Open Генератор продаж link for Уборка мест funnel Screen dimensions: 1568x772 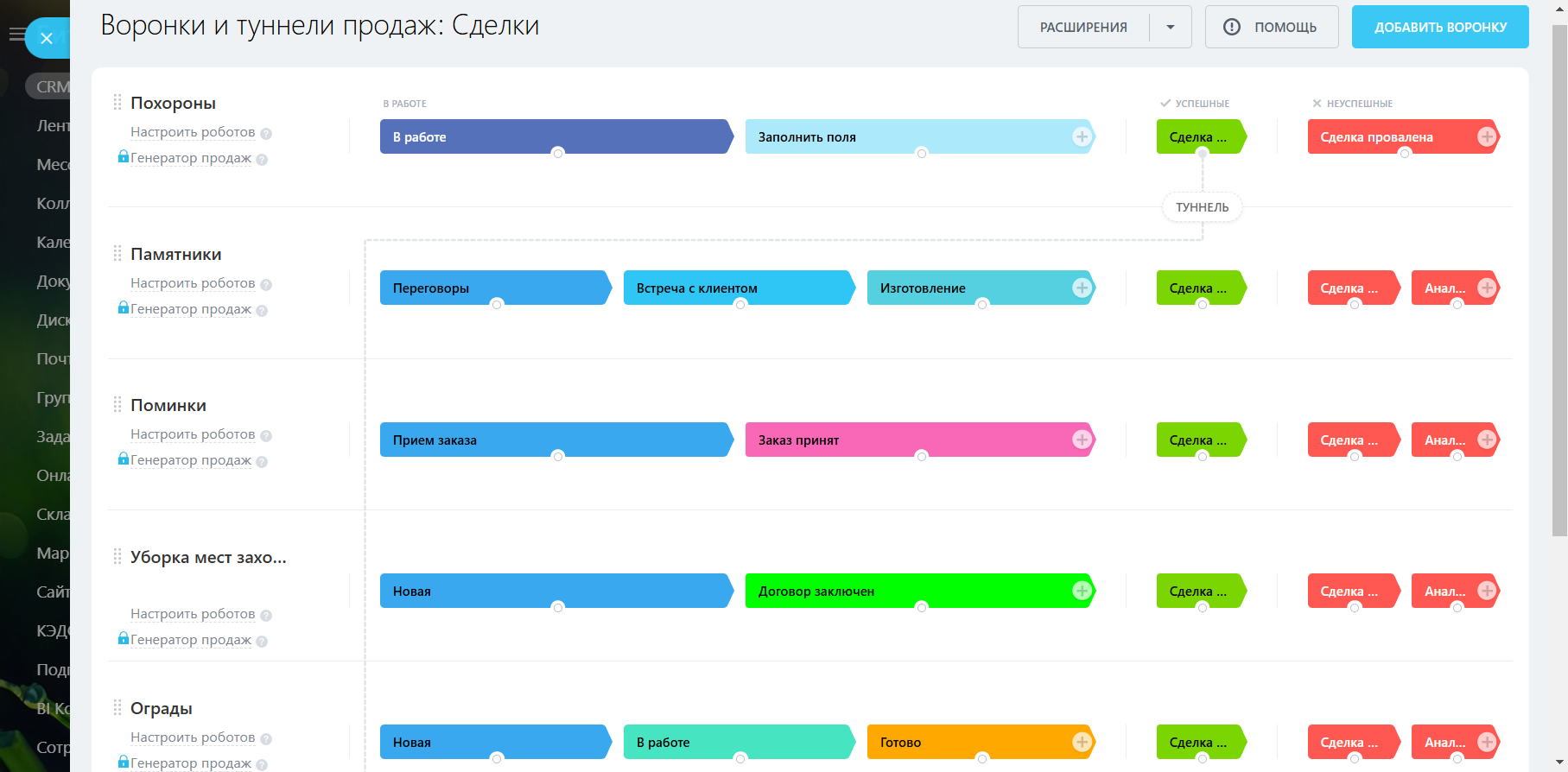pyautogui.click(x=191, y=640)
